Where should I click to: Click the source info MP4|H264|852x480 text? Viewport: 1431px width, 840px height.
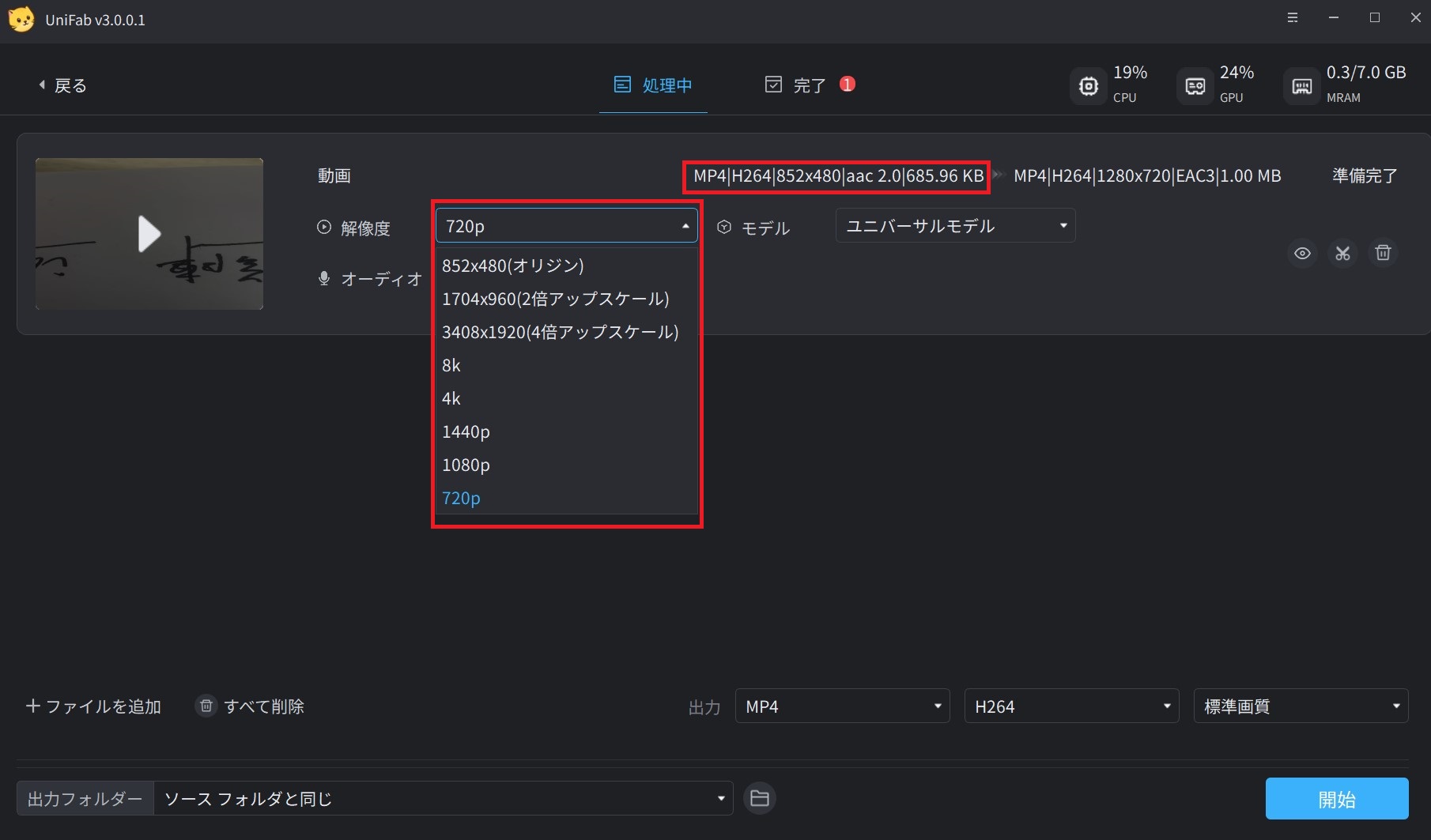838,176
